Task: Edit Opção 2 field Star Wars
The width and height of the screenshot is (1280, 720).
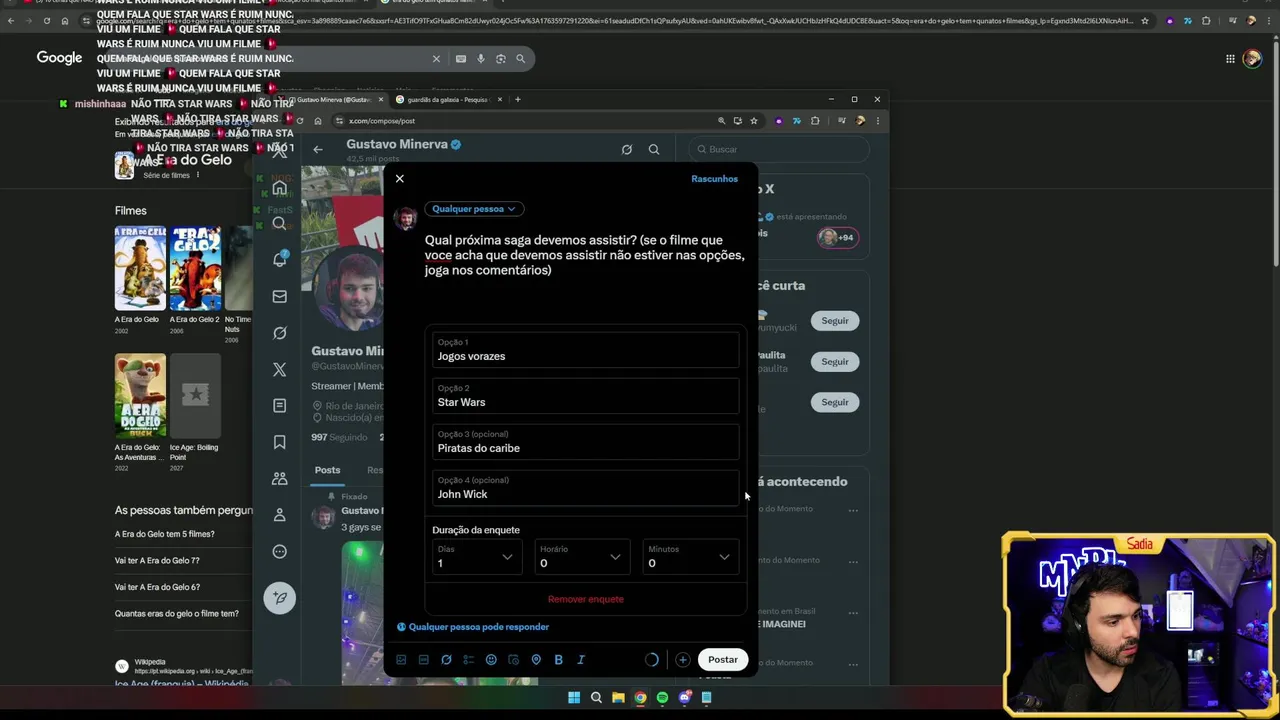Action: pos(585,396)
